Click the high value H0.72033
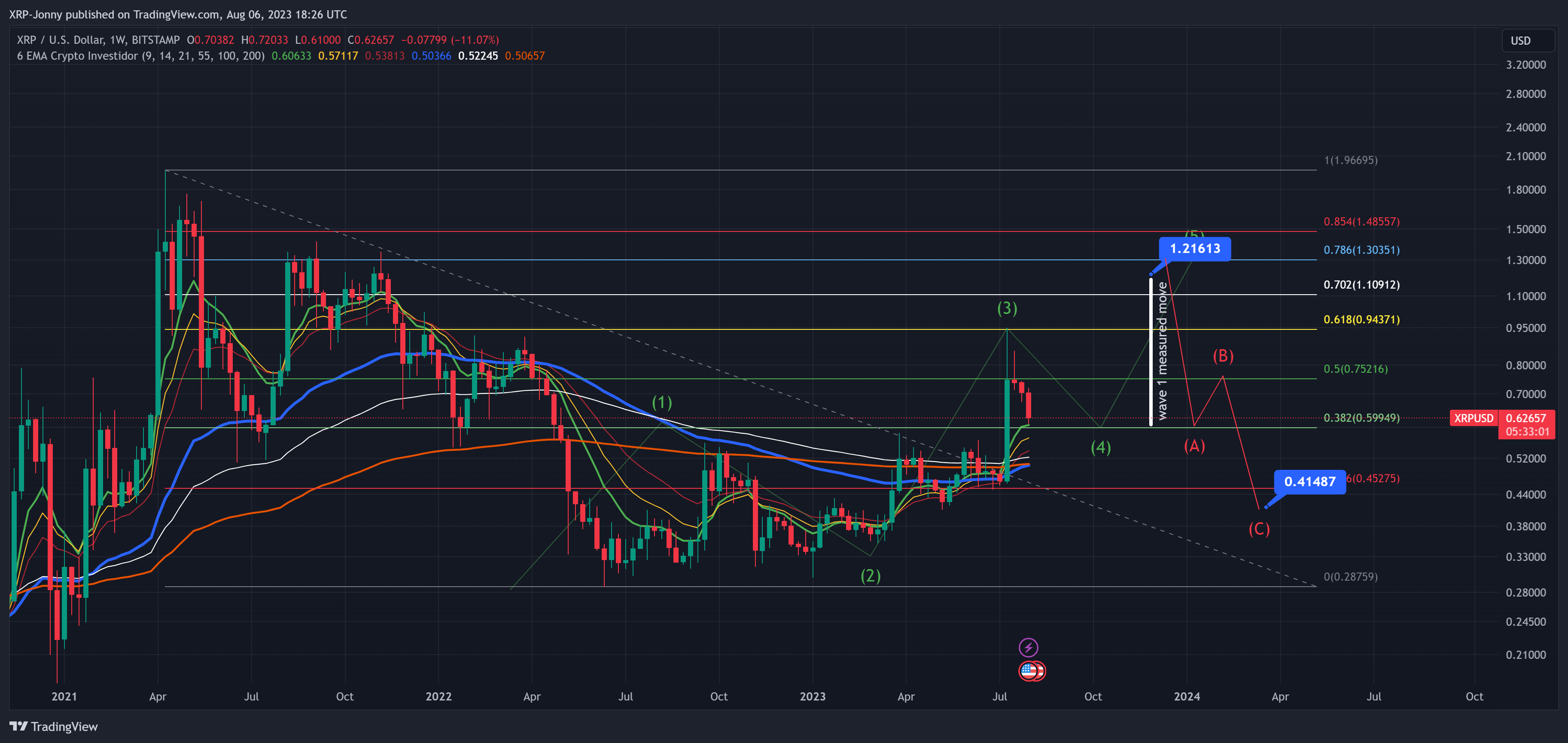Viewport: 1568px width, 743px height. tap(264, 40)
